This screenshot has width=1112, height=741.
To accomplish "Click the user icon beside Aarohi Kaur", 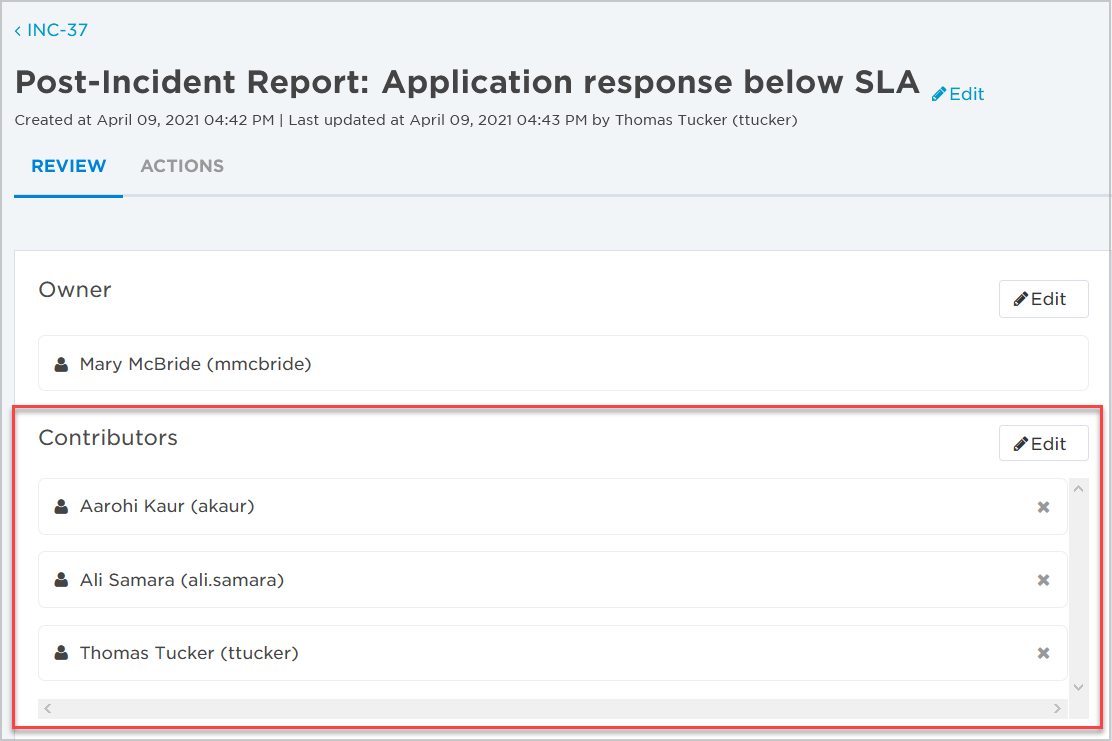I will click(62, 506).
